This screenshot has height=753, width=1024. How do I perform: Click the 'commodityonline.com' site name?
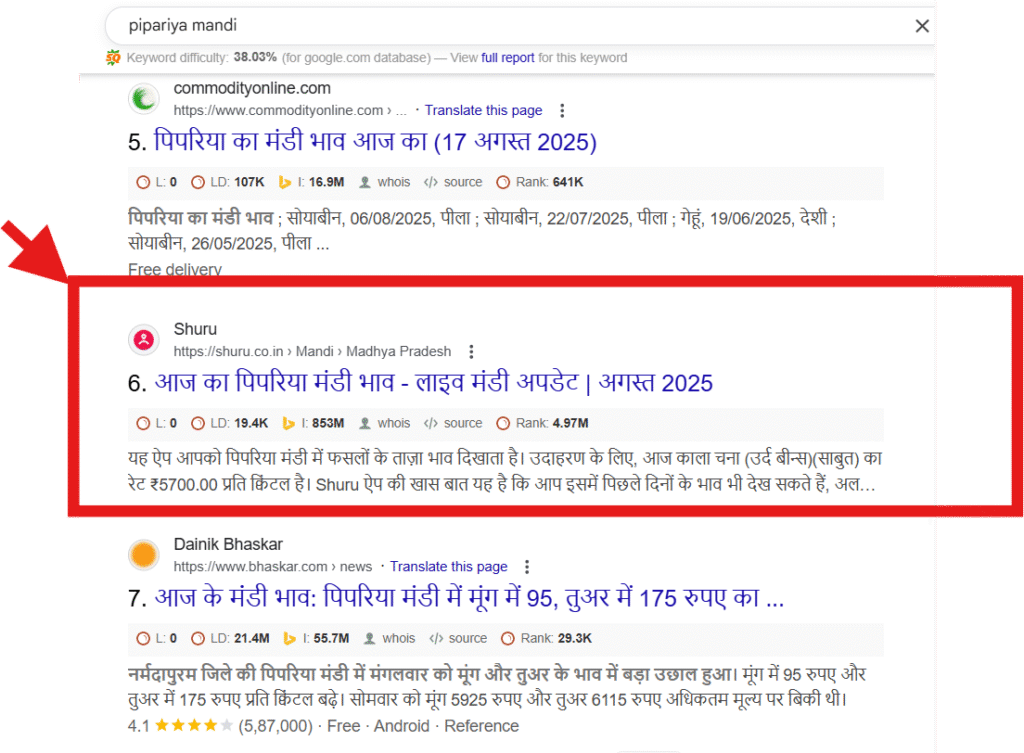[252, 88]
